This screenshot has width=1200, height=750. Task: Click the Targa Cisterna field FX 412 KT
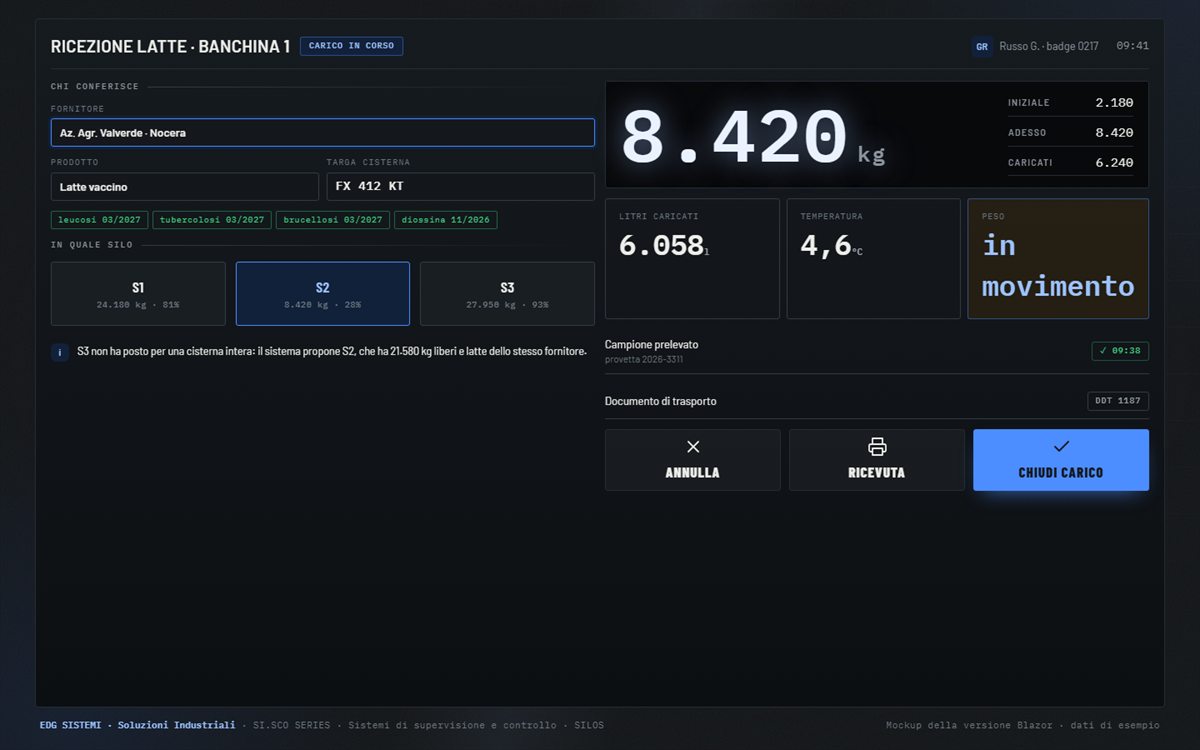(460, 187)
